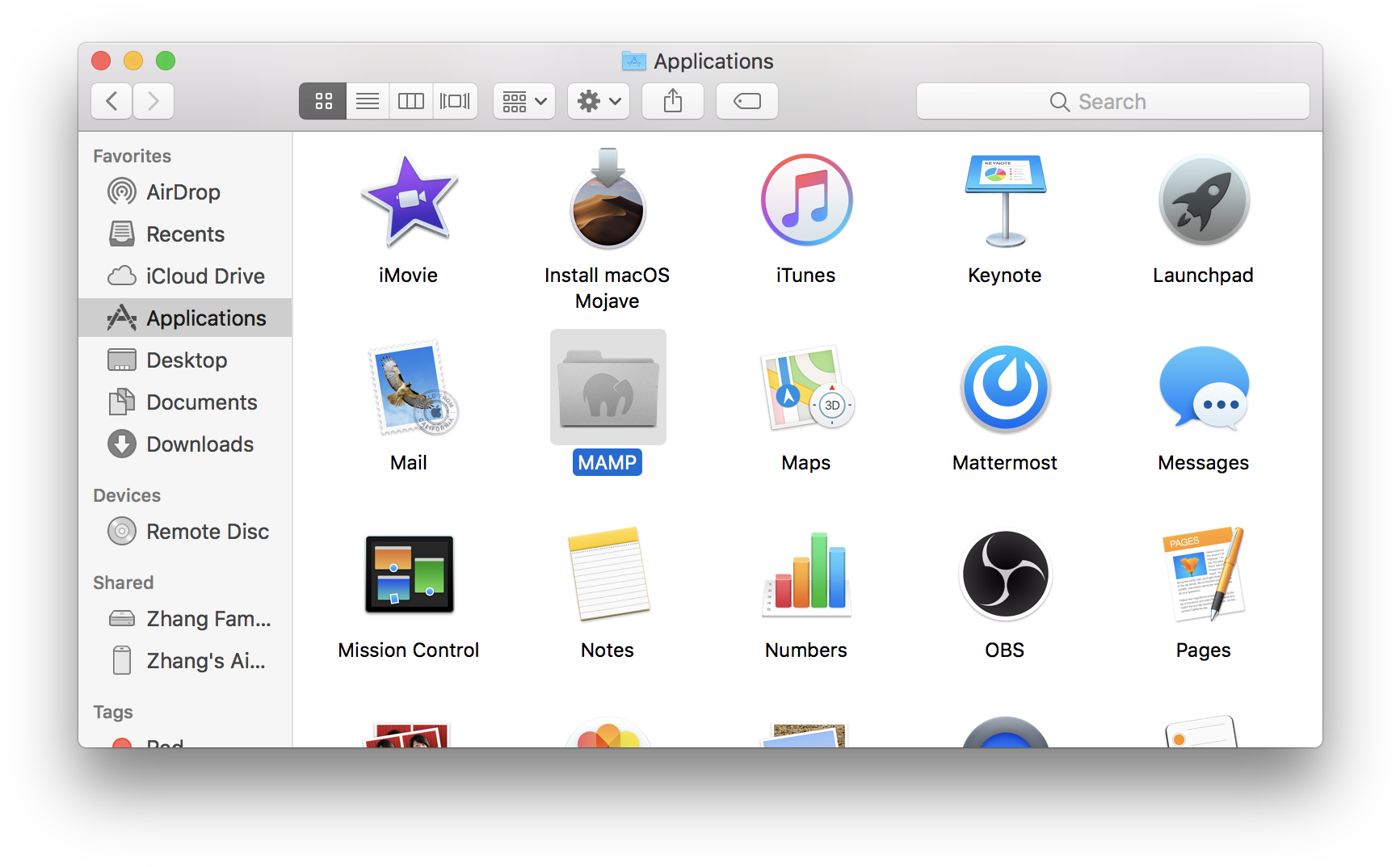This screenshot has height=867, width=1400.
Task: Click the MAMP folder icon
Action: (608, 388)
